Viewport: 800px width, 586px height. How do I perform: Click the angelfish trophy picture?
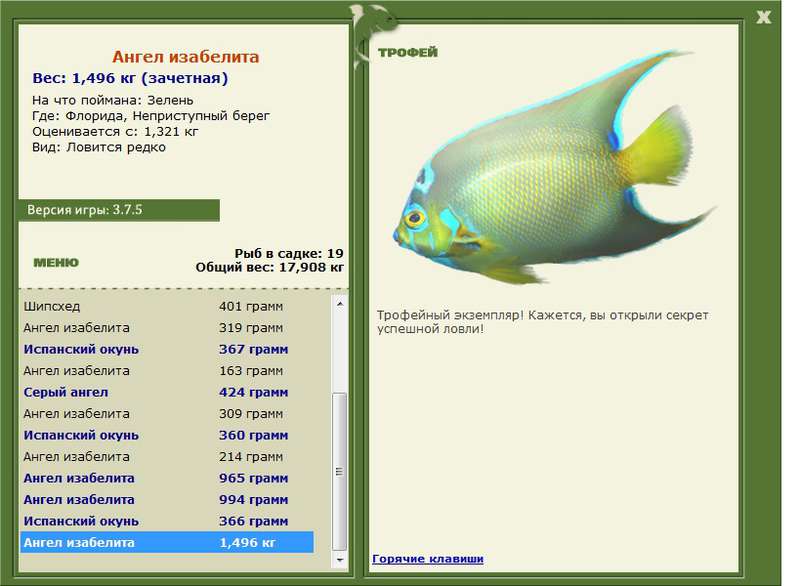click(554, 167)
